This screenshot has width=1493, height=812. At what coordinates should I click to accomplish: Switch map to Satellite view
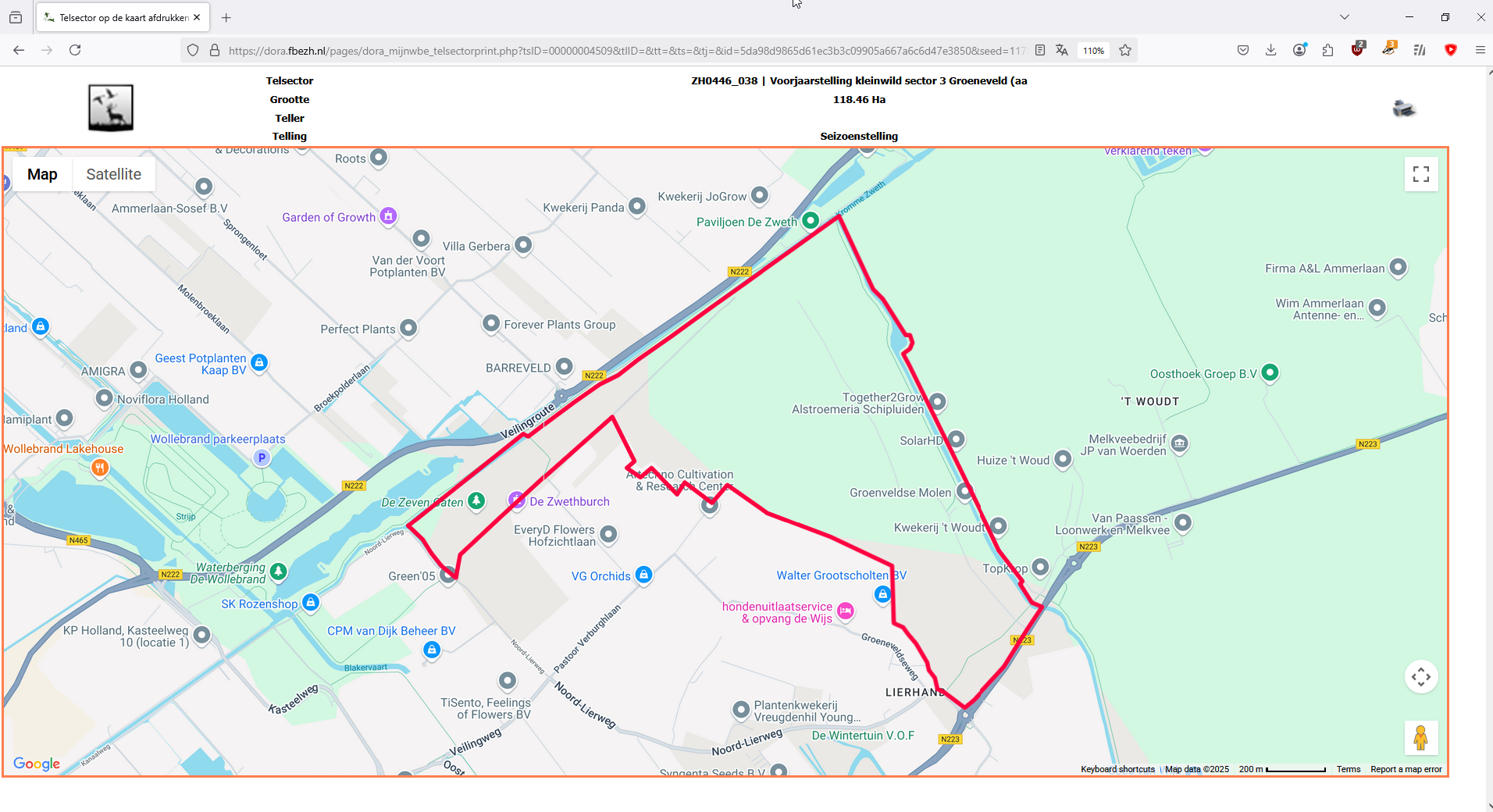[114, 174]
